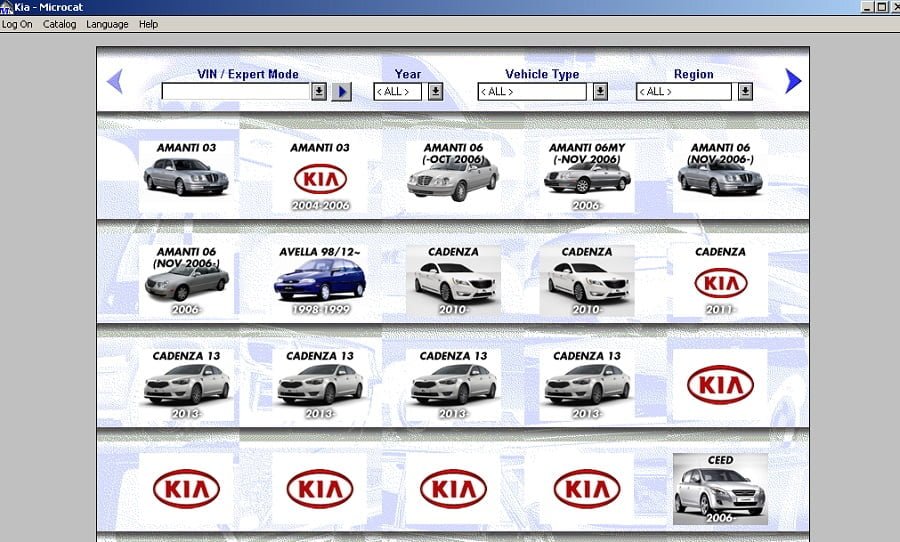The height and width of the screenshot is (542, 900).
Task: Go to next page with right blue arrow
Action: [793, 81]
